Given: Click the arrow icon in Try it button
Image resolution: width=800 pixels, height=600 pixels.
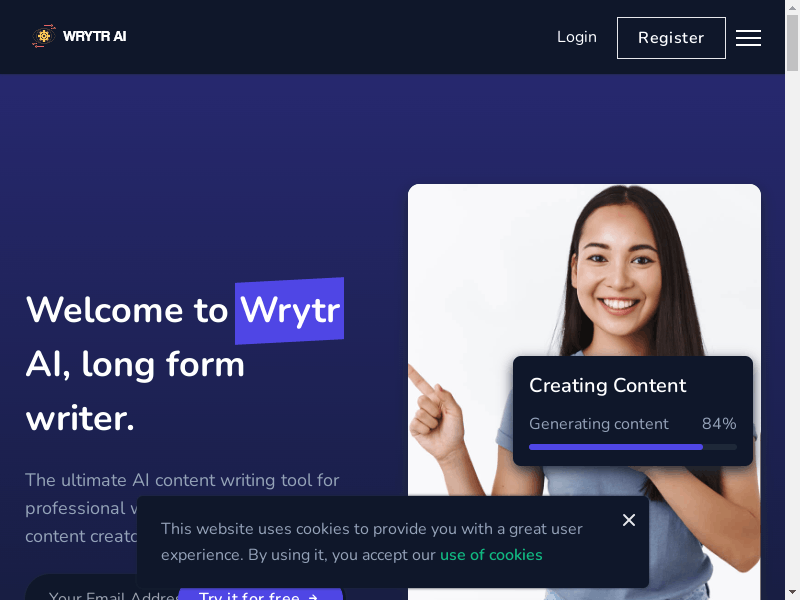Looking at the screenshot, I should pyautogui.click(x=313, y=597).
